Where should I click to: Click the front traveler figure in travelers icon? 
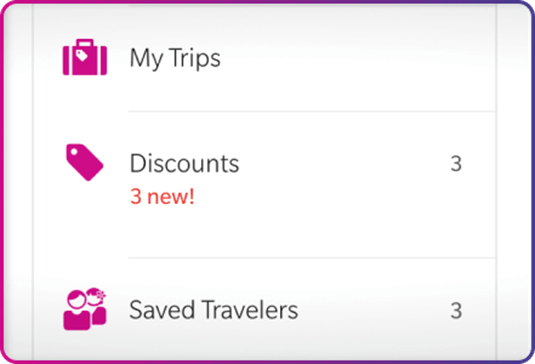[x=77, y=310]
